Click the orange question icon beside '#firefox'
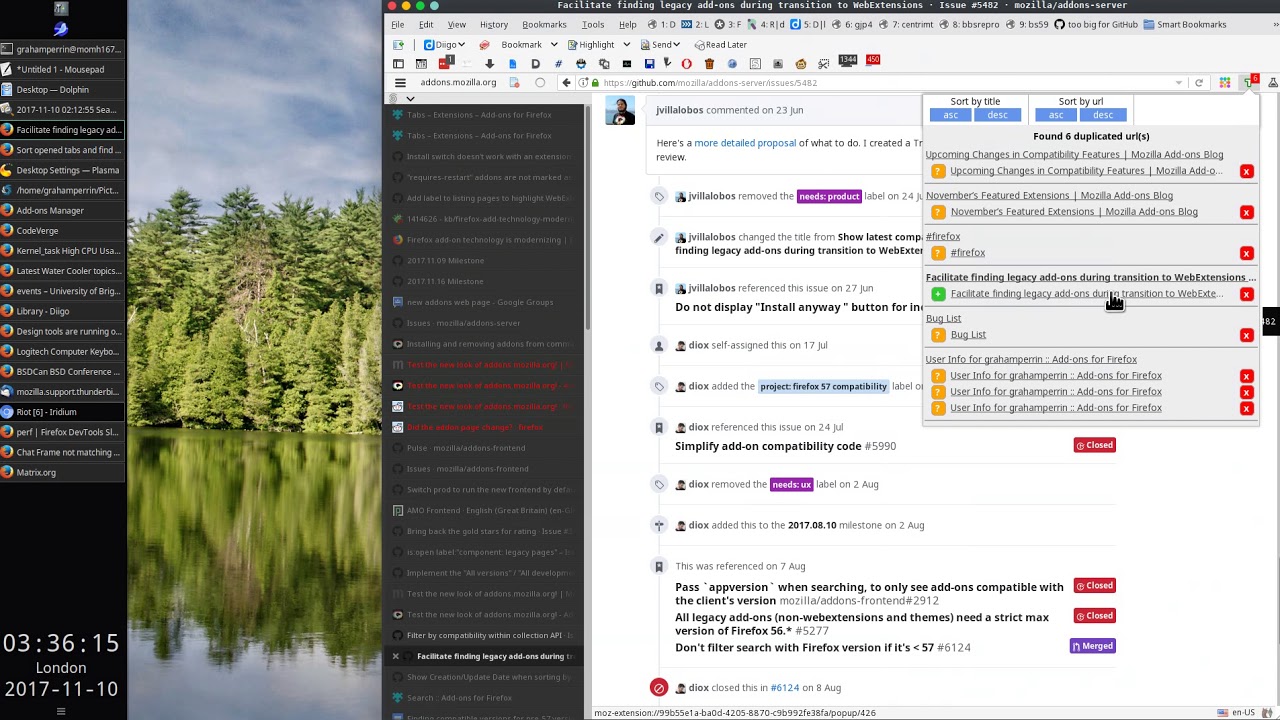This screenshot has width=1280, height=720. pos(938,253)
